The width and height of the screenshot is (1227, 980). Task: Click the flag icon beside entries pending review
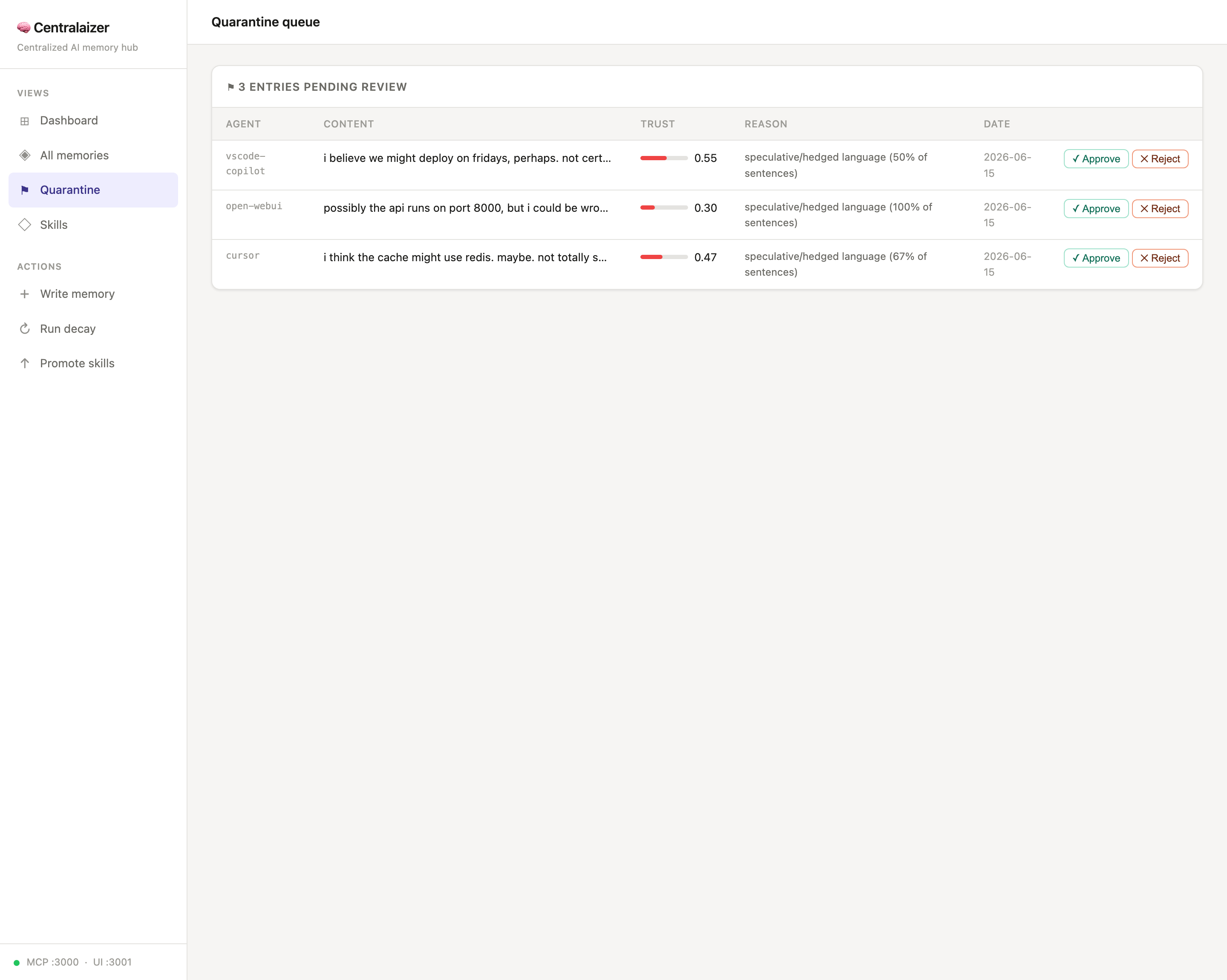(x=230, y=87)
